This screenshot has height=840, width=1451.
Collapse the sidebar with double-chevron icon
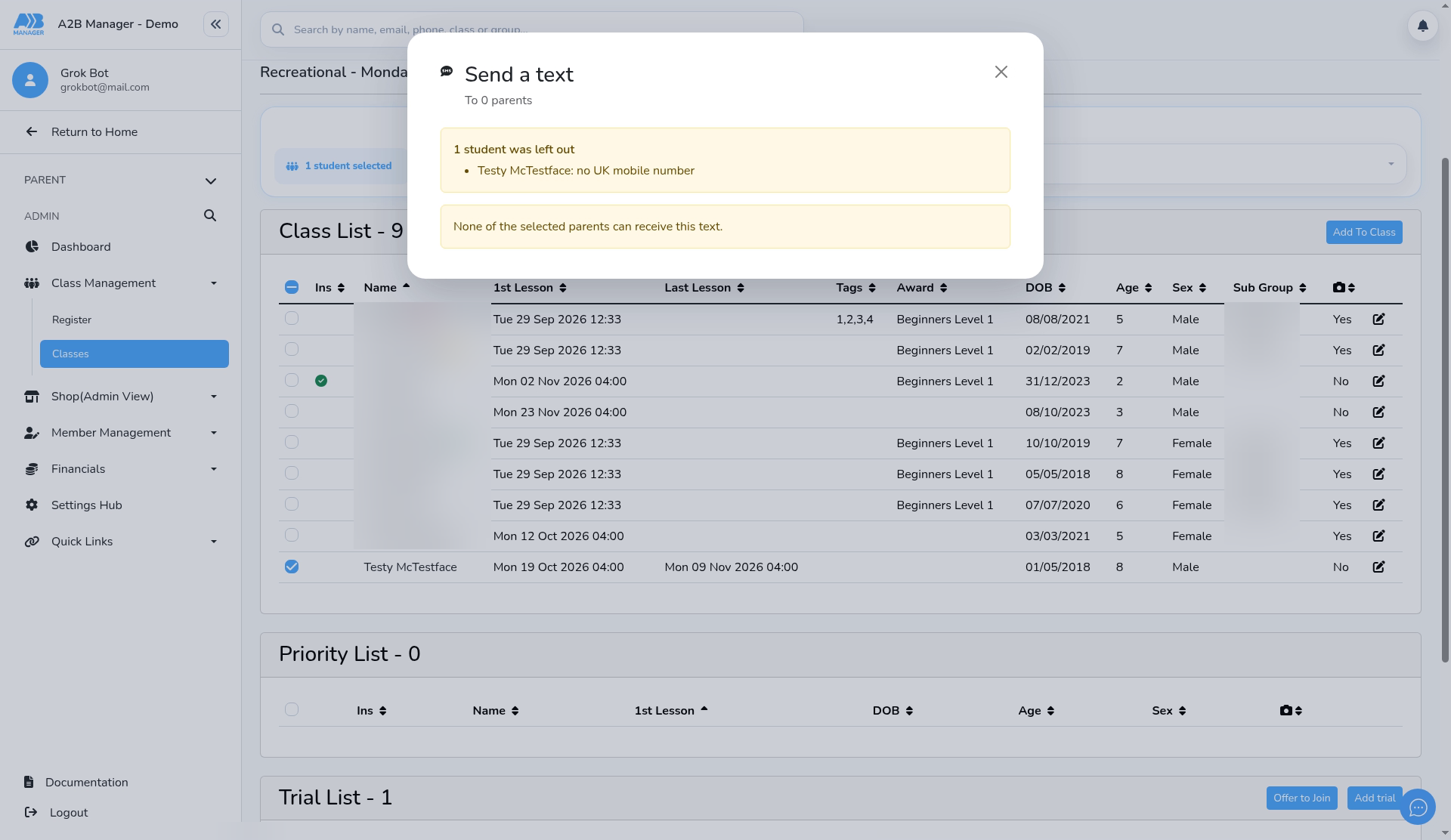(215, 24)
